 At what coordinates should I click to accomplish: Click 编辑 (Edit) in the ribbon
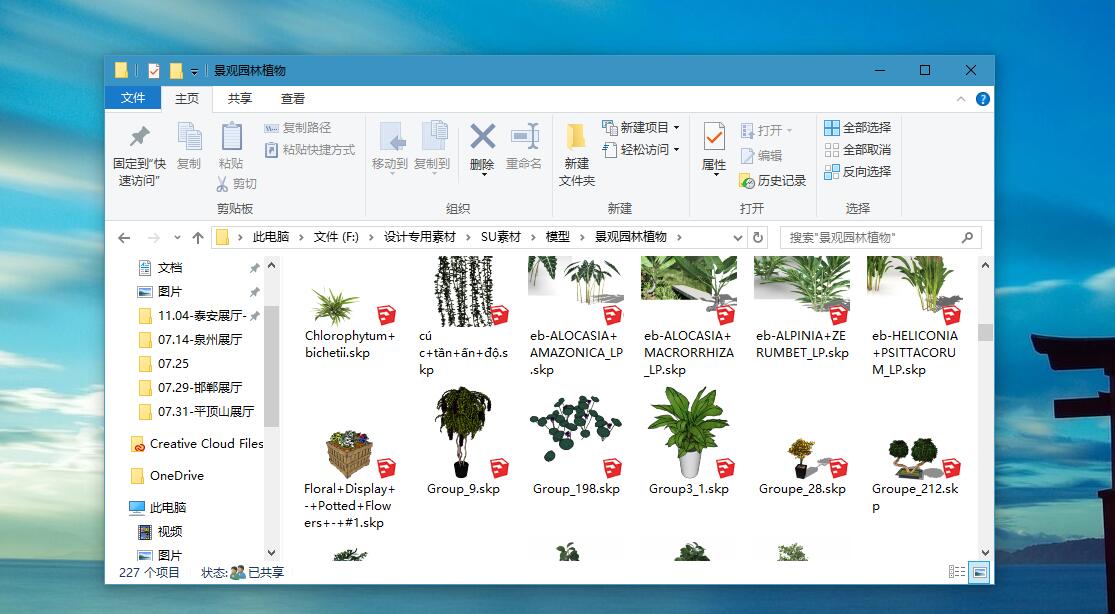pyautogui.click(x=761, y=156)
